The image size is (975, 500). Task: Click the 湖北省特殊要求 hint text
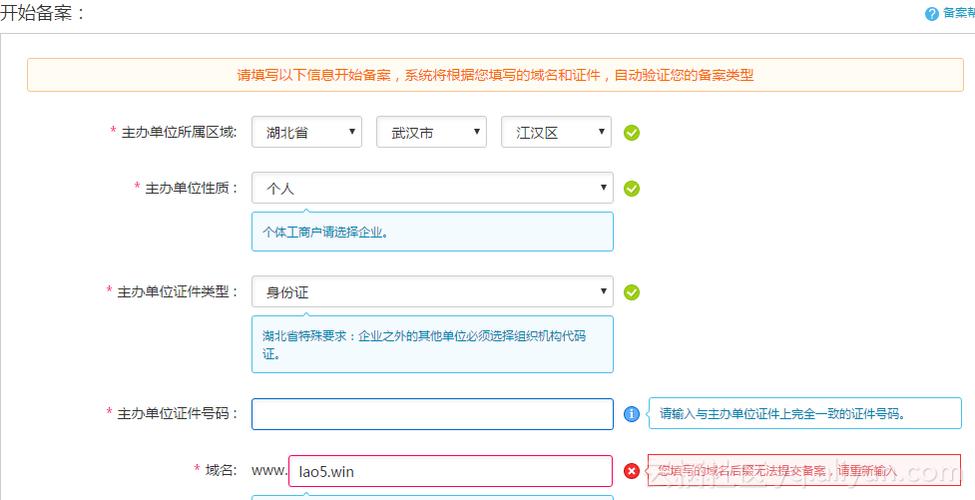[424, 345]
